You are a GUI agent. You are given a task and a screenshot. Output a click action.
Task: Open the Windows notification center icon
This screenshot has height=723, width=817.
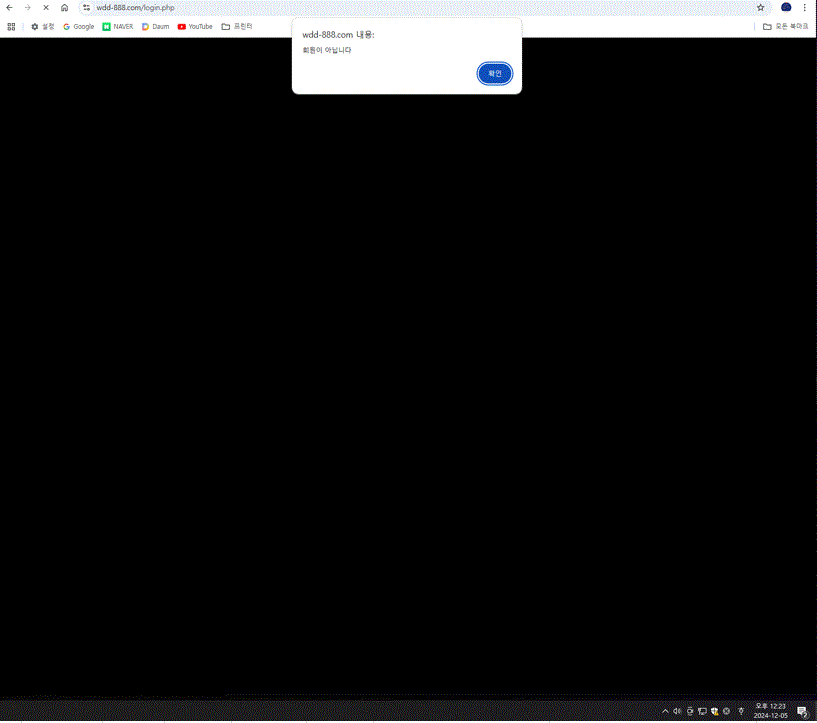802,711
